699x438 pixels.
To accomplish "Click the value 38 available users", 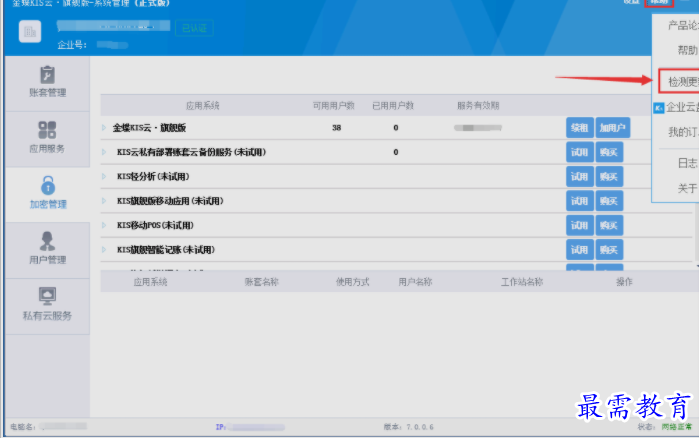I will [x=337, y=128].
